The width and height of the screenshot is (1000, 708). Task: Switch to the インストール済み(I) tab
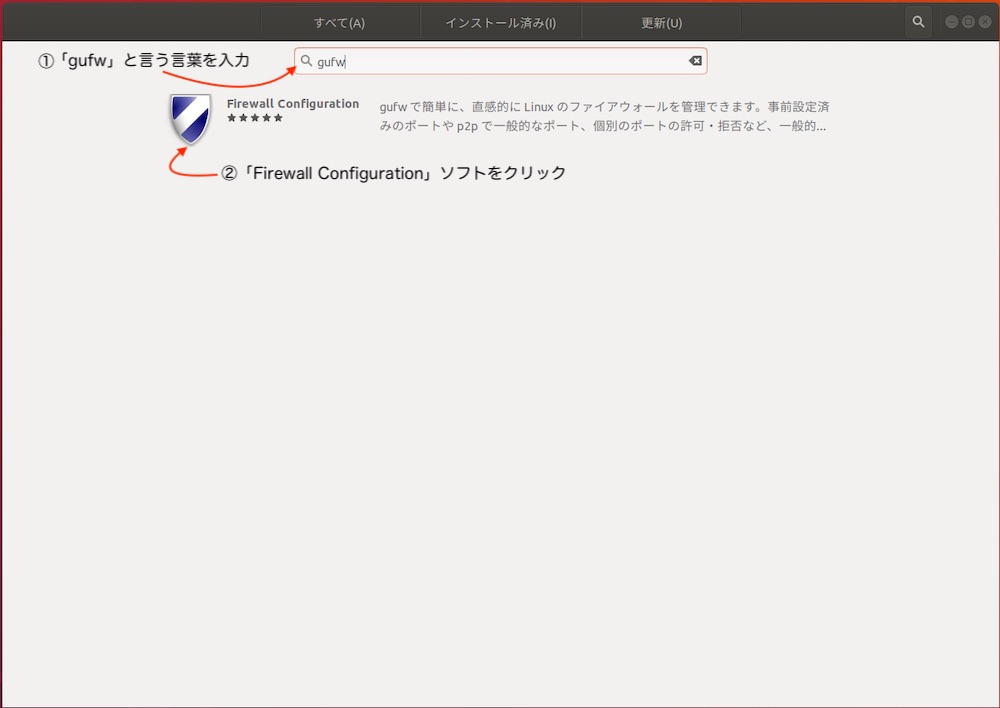501,23
